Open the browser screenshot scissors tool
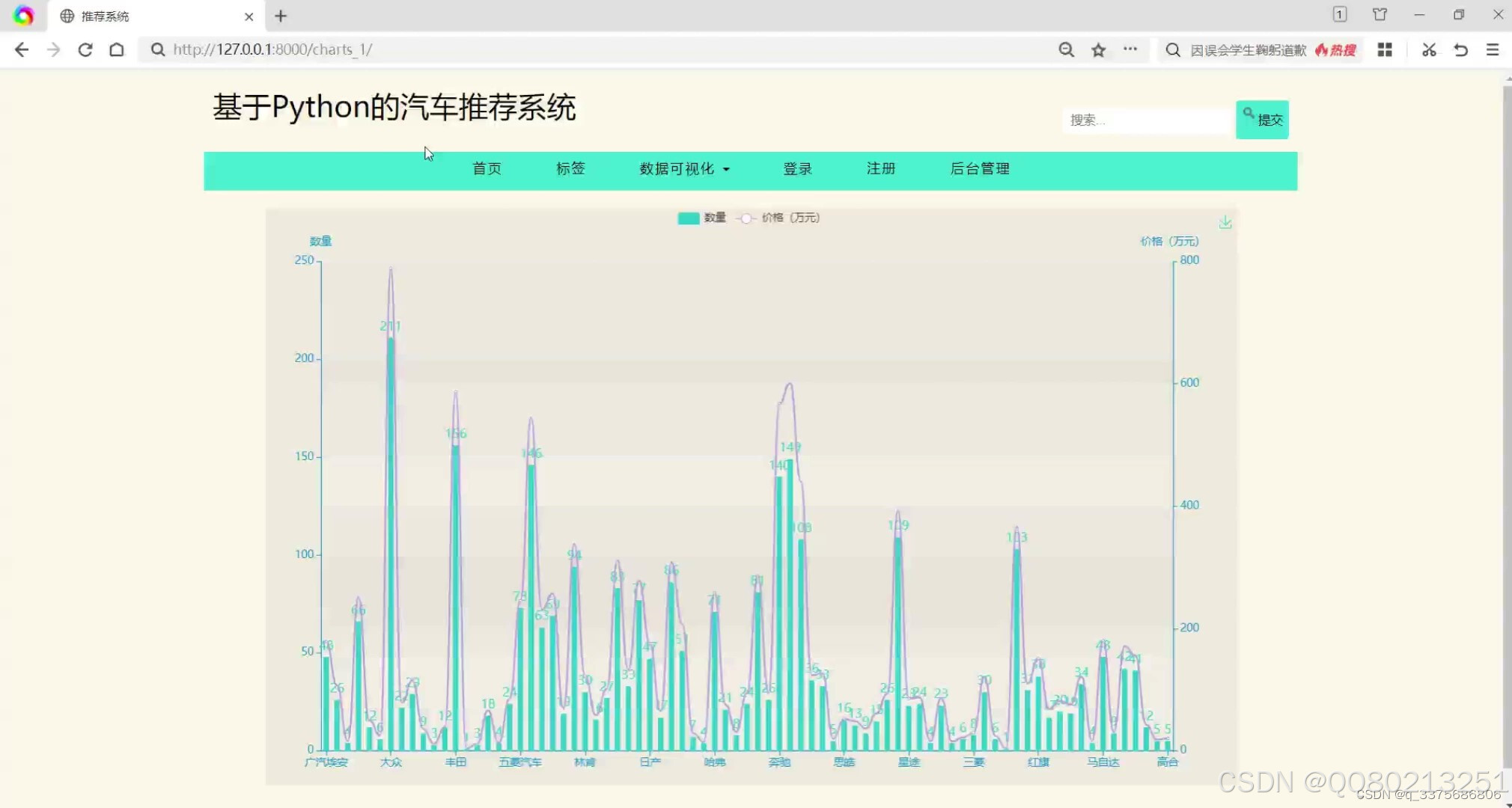Viewport: 1512px width, 808px height. (x=1428, y=49)
